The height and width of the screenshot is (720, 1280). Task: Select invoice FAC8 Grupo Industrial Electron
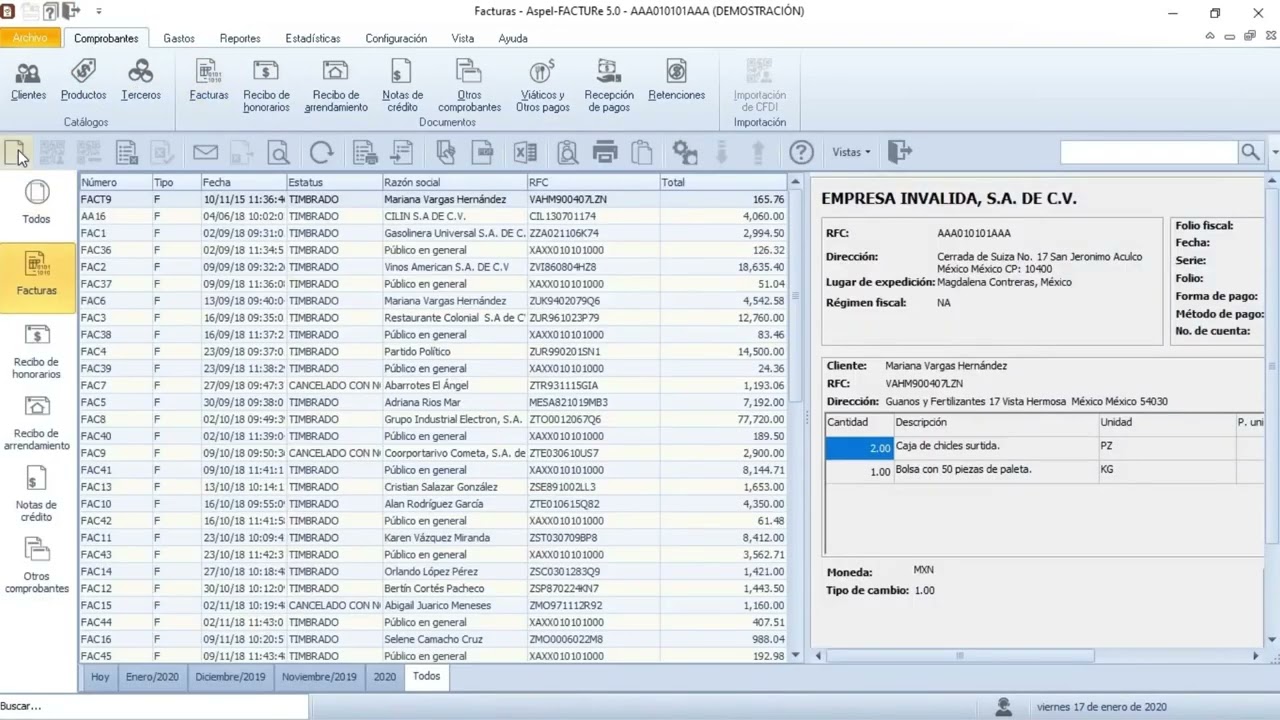433,419
